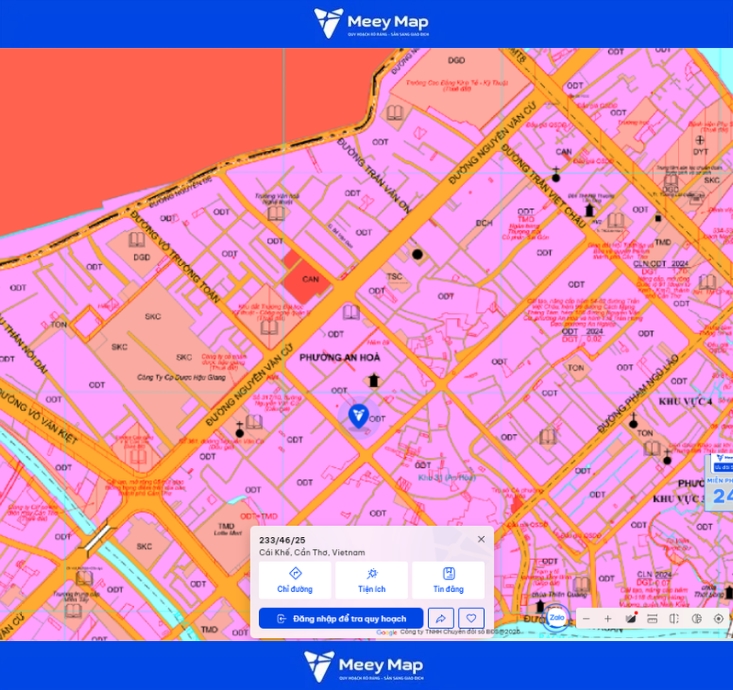This screenshot has width=733, height=690.
Task: Click the Meey Map logo in bottom banner
Action: pyautogui.click(x=364, y=666)
